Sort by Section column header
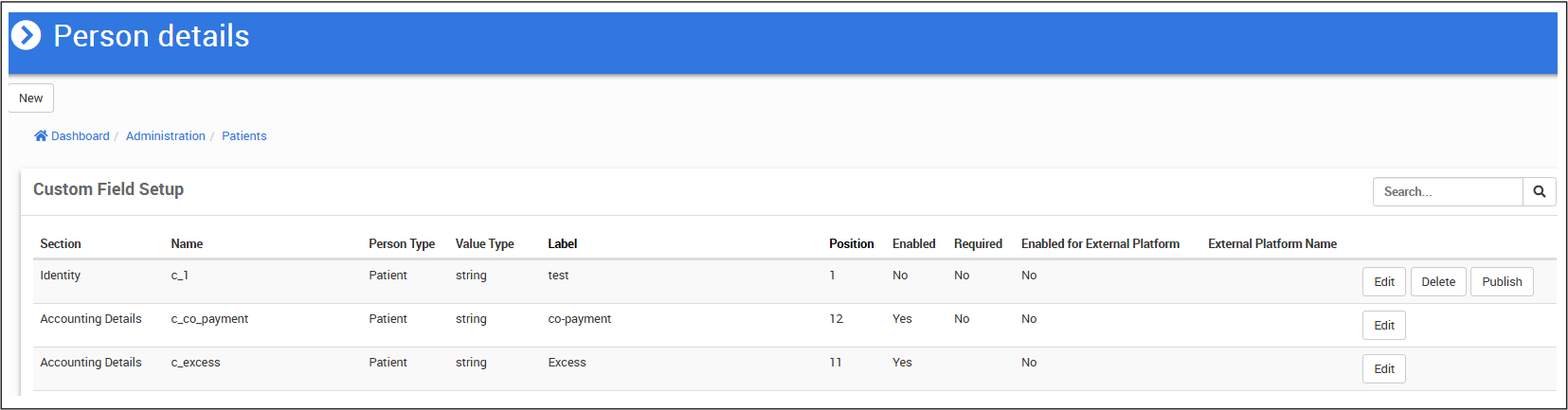 point(61,244)
